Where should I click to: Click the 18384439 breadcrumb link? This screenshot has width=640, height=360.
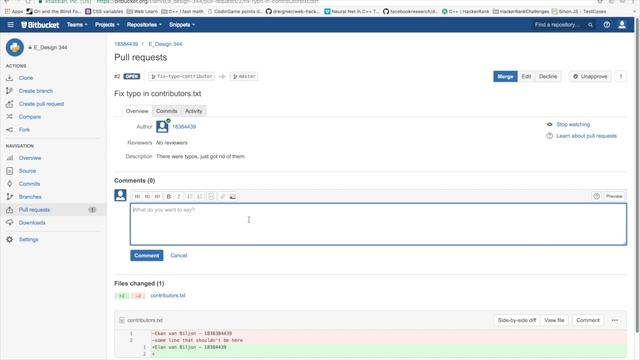[126, 44]
